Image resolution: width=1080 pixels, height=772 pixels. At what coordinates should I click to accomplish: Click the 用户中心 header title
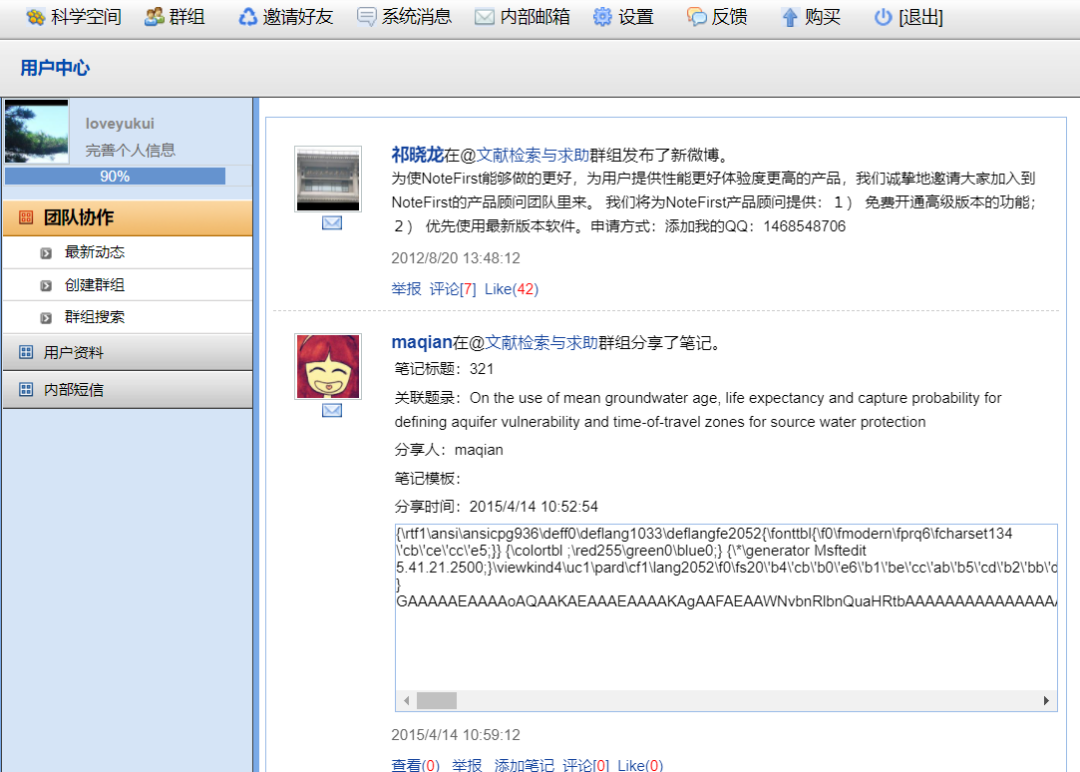55,67
